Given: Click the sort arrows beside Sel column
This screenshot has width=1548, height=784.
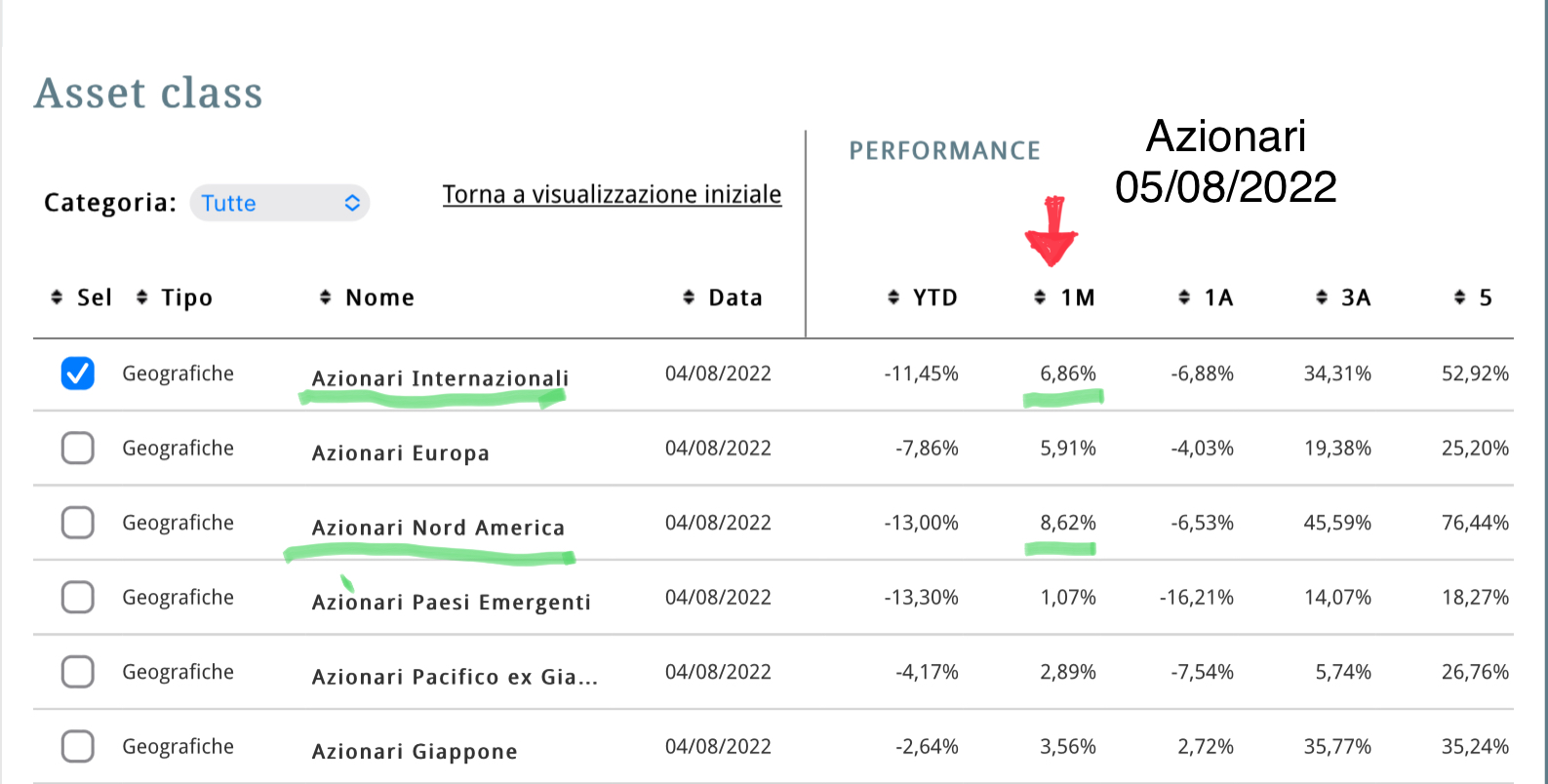Looking at the screenshot, I should 57,296.
